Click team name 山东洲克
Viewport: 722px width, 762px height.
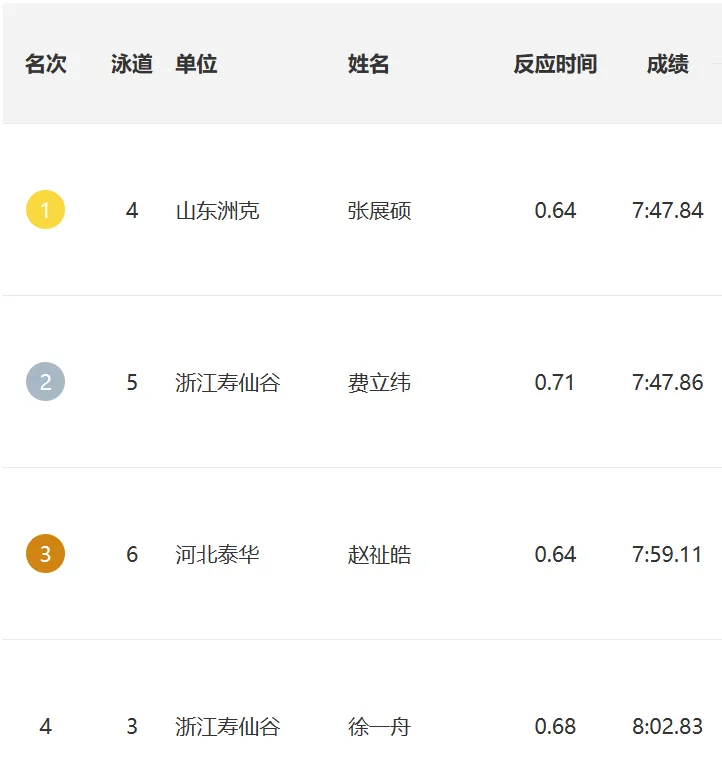point(218,210)
